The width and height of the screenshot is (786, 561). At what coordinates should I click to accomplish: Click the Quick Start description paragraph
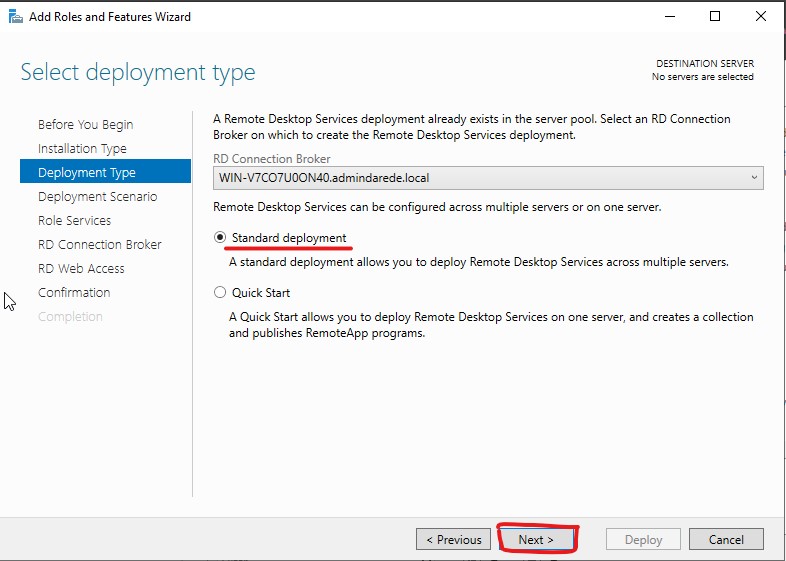point(491,325)
